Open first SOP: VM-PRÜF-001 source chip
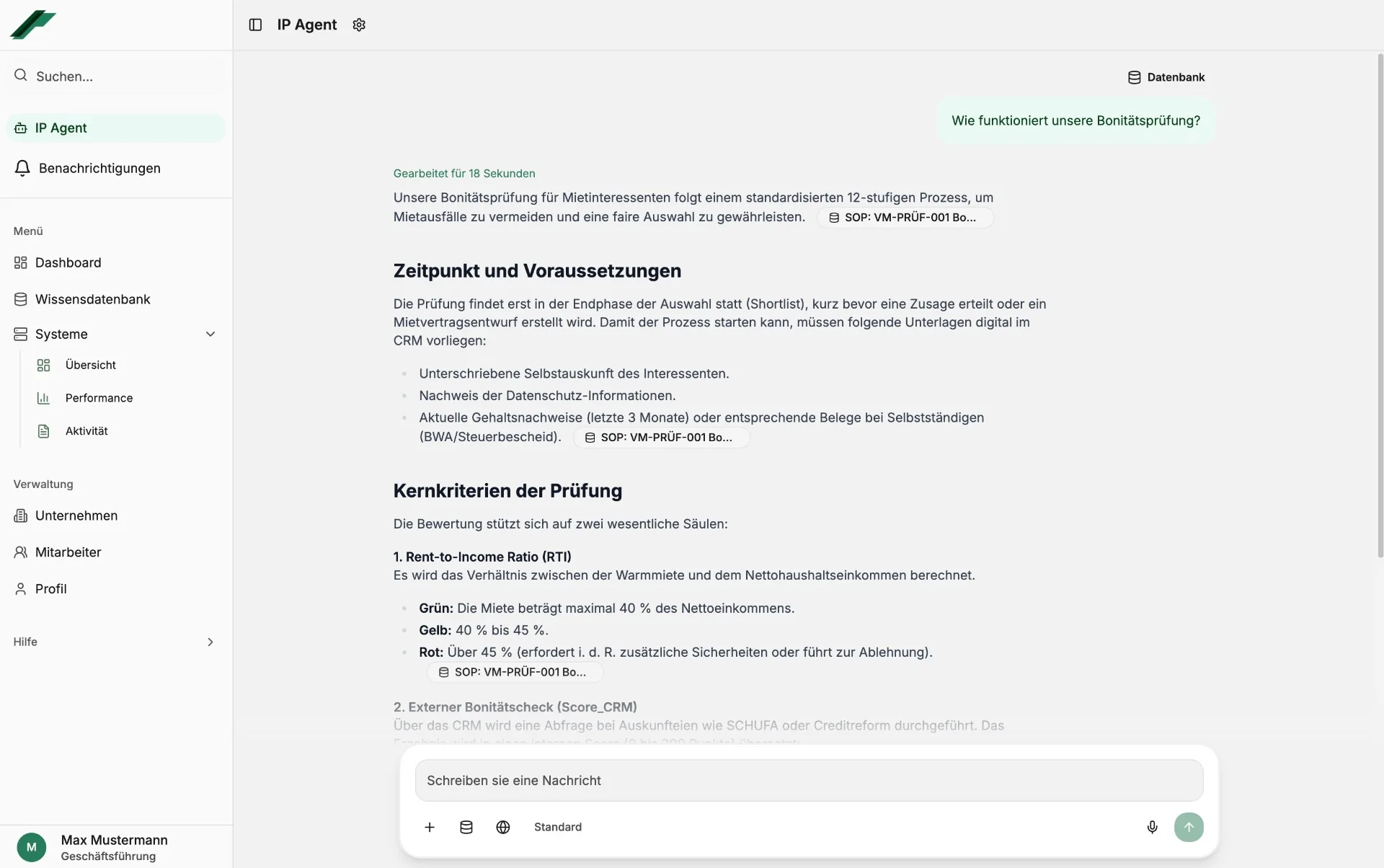The height and width of the screenshot is (868, 1384). tap(905, 218)
